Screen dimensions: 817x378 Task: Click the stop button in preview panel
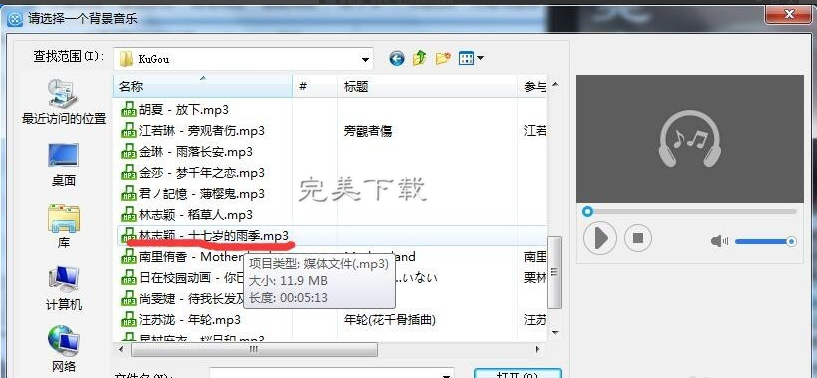click(x=638, y=238)
